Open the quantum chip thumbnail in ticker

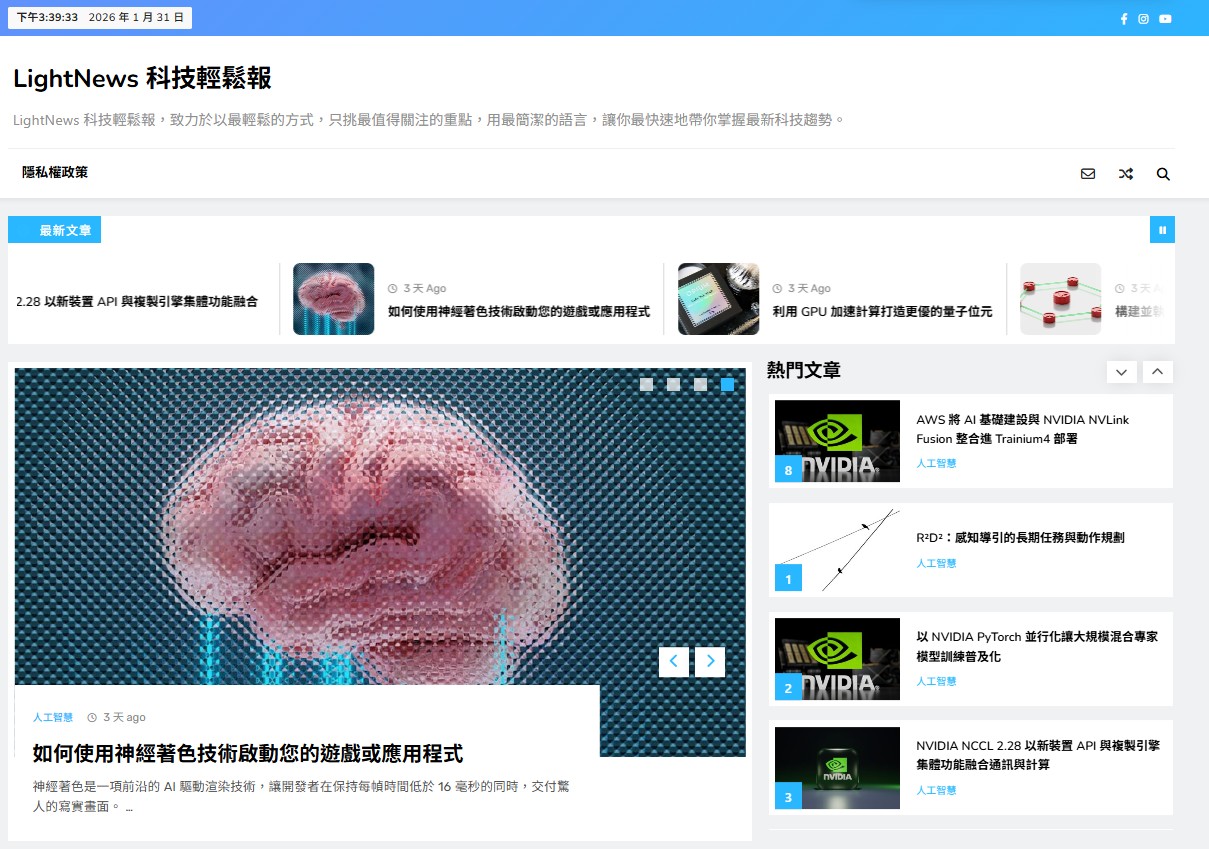(718, 299)
